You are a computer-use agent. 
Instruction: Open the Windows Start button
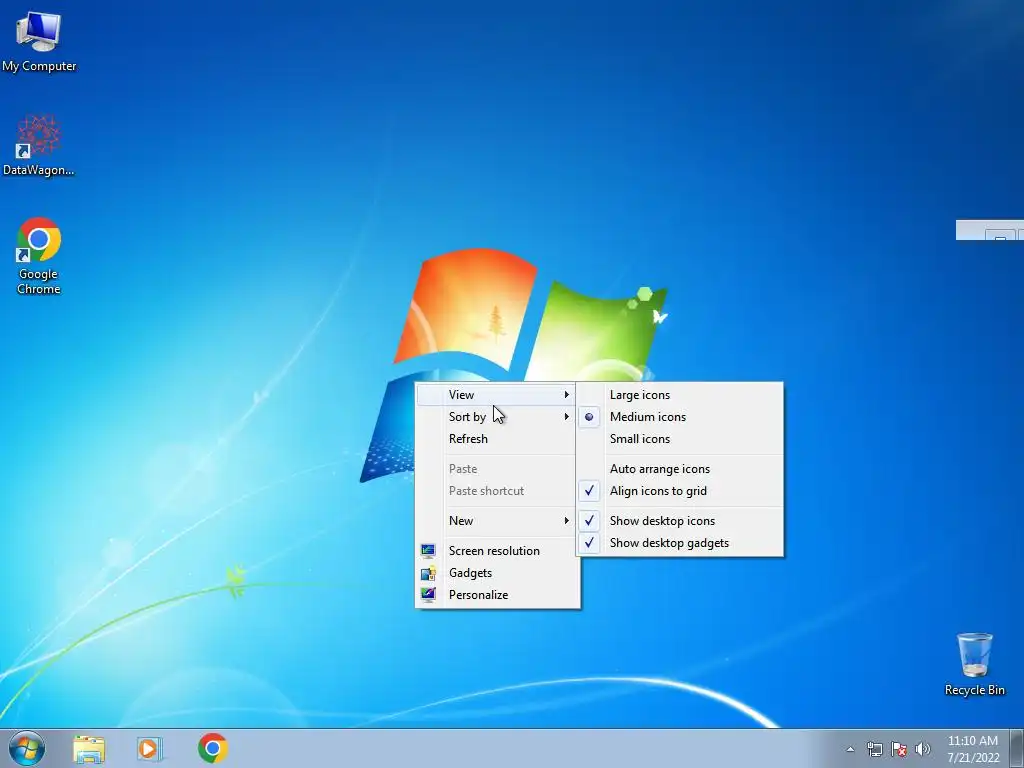pos(27,748)
